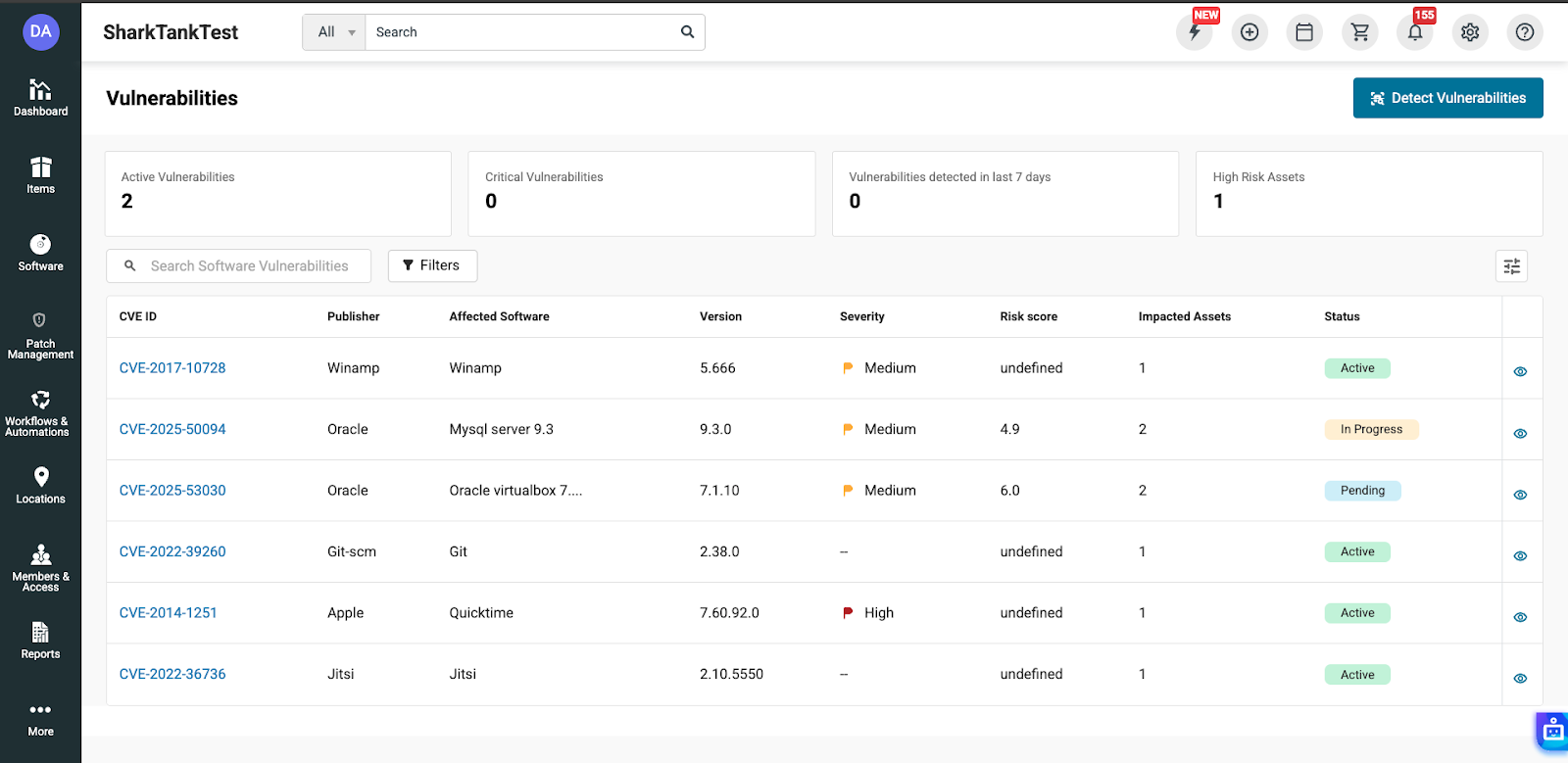
Task: Click Vulnerabilities detected in last 7 days card
Action: (1005, 193)
